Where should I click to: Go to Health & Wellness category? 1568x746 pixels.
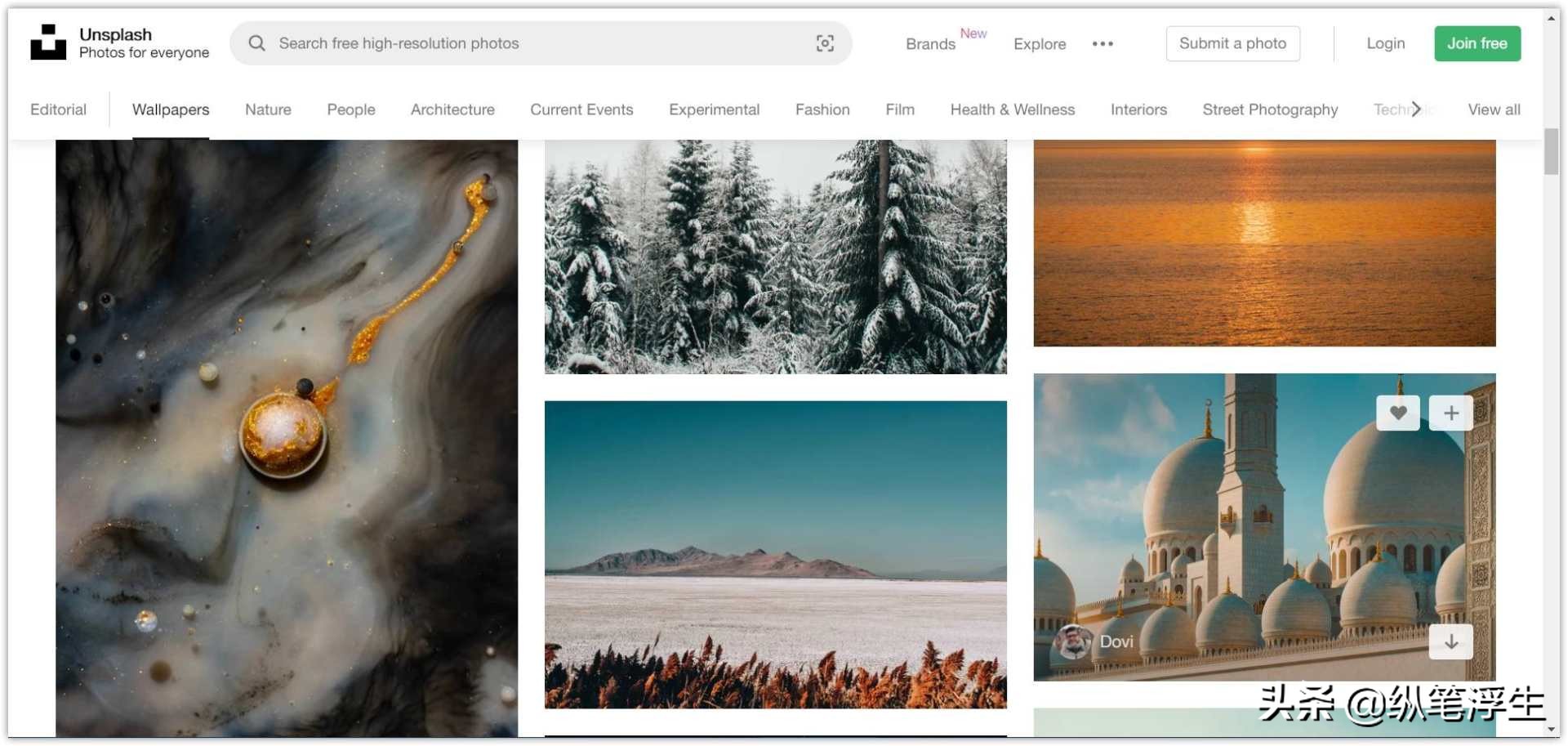1013,109
